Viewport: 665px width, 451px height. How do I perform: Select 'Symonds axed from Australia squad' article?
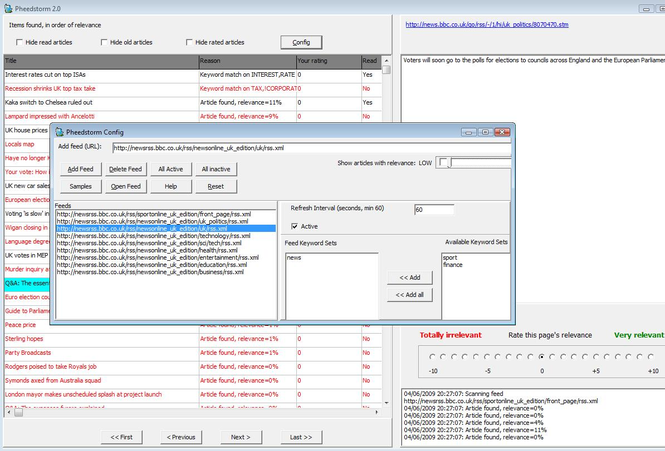click(x=193, y=381)
